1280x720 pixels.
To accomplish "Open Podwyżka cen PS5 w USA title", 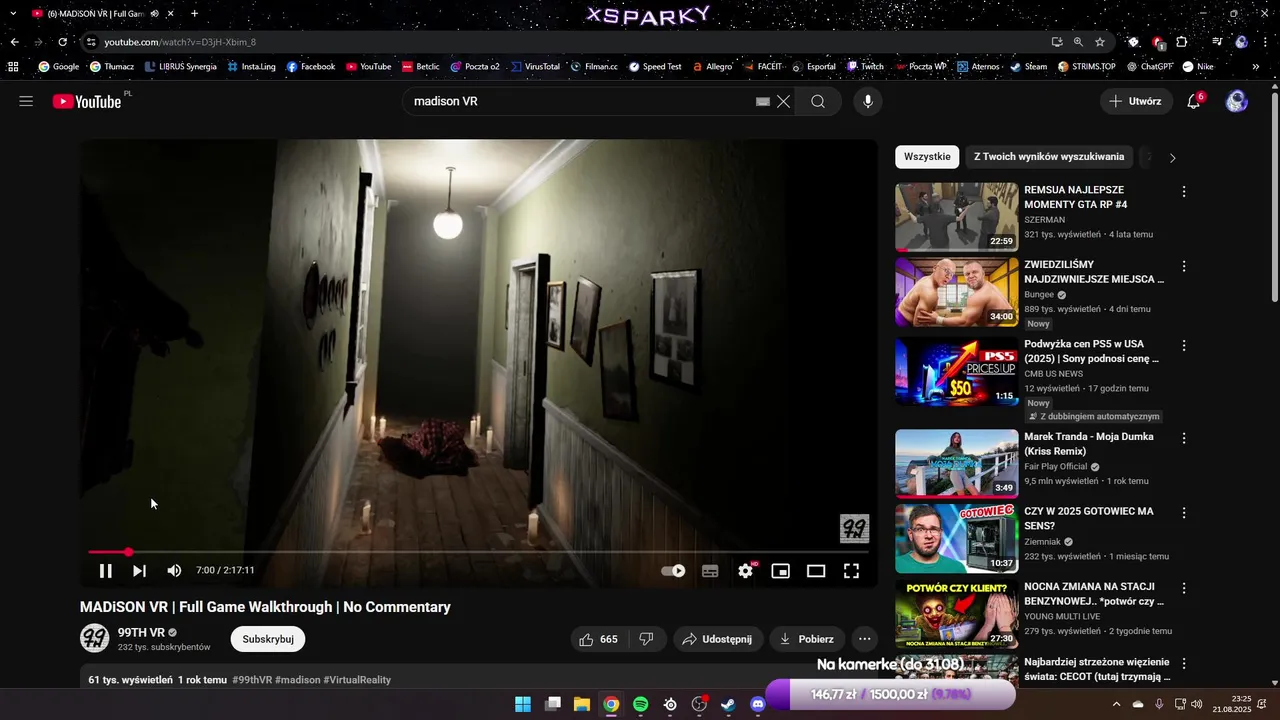I will pyautogui.click(x=1092, y=351).
